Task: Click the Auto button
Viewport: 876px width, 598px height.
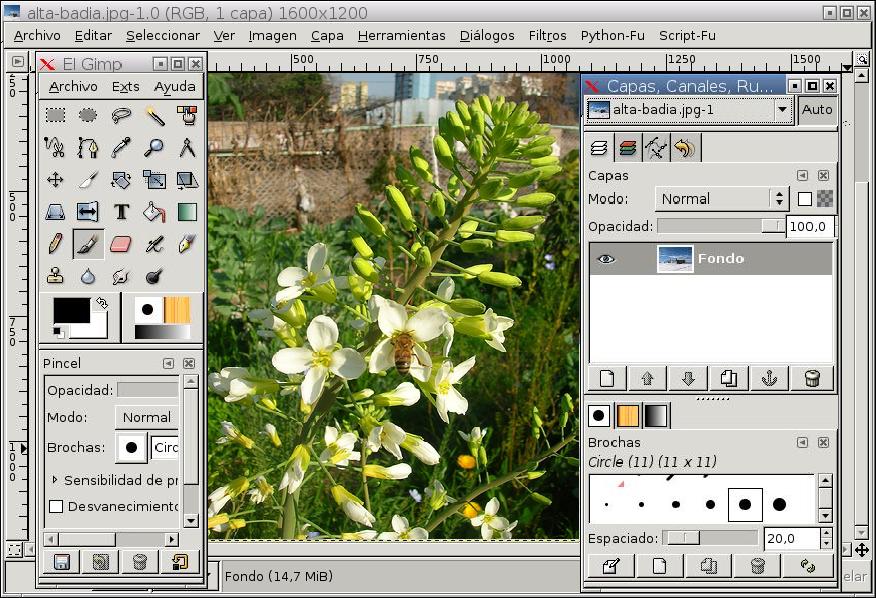Action: [x=817, y=110]
